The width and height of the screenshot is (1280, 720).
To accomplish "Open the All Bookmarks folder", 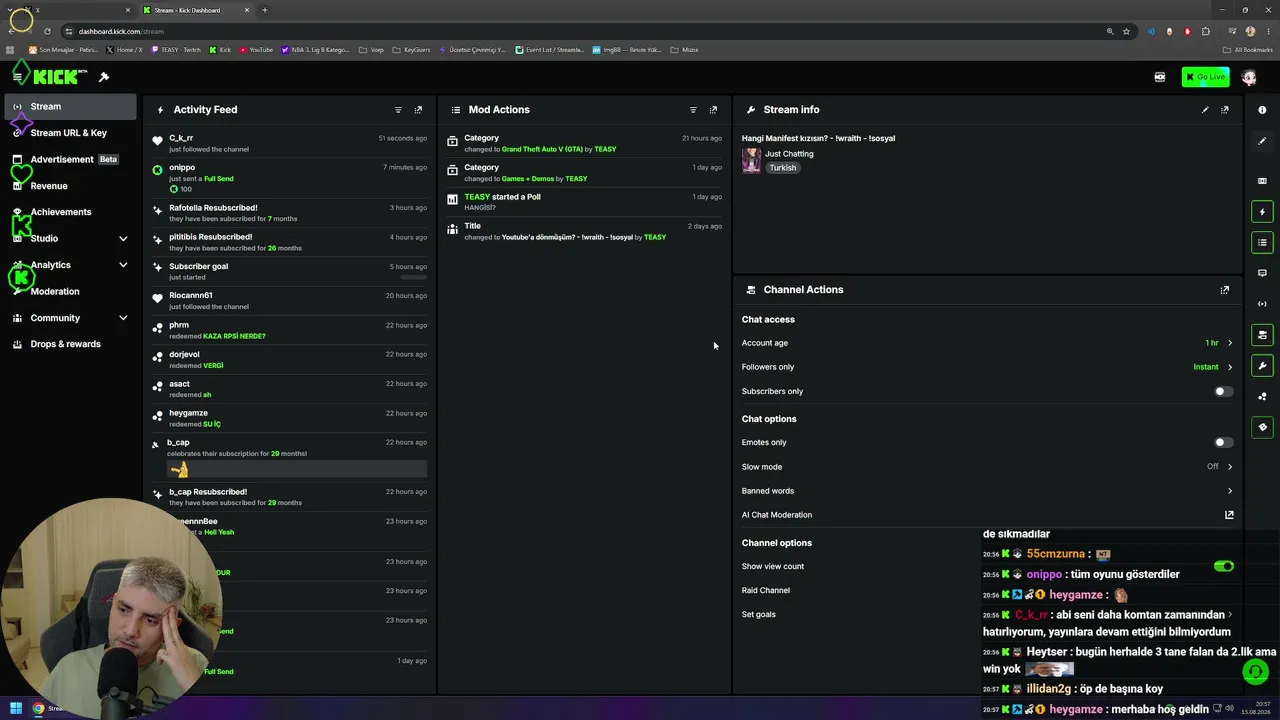I will tap(1247, 50).
